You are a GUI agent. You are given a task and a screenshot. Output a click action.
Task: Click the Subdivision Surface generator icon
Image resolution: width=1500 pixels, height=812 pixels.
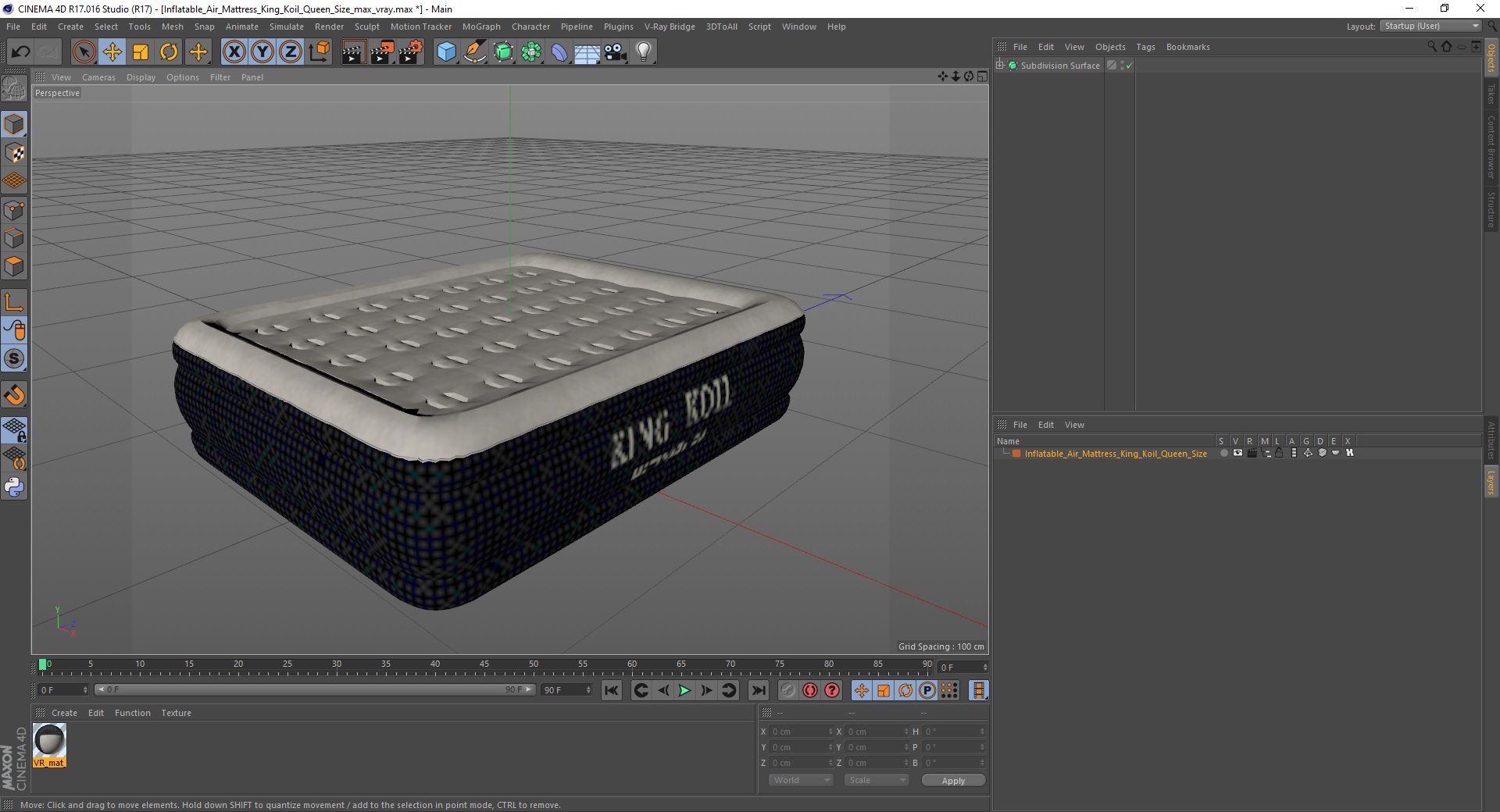503,52
